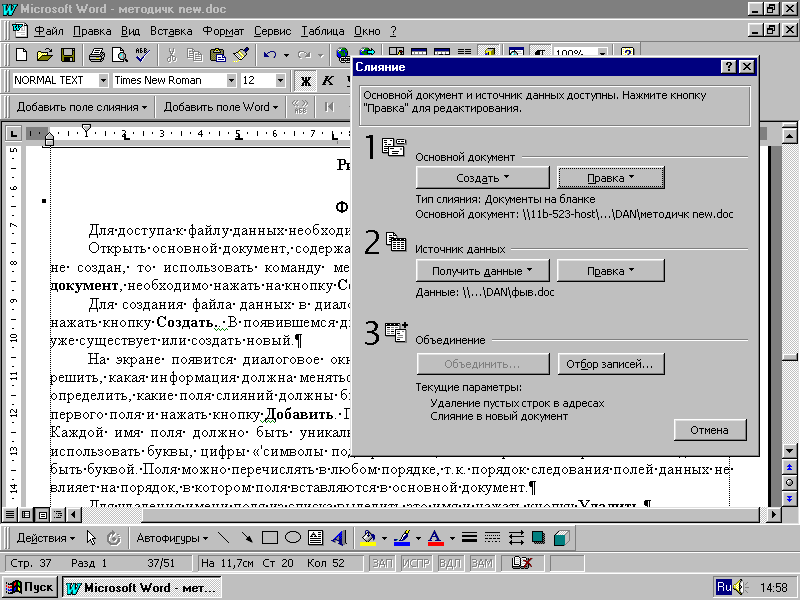The width and height of the screenshot is (800, 600).
Task: Create a new blank document
Action: (21, 54)
